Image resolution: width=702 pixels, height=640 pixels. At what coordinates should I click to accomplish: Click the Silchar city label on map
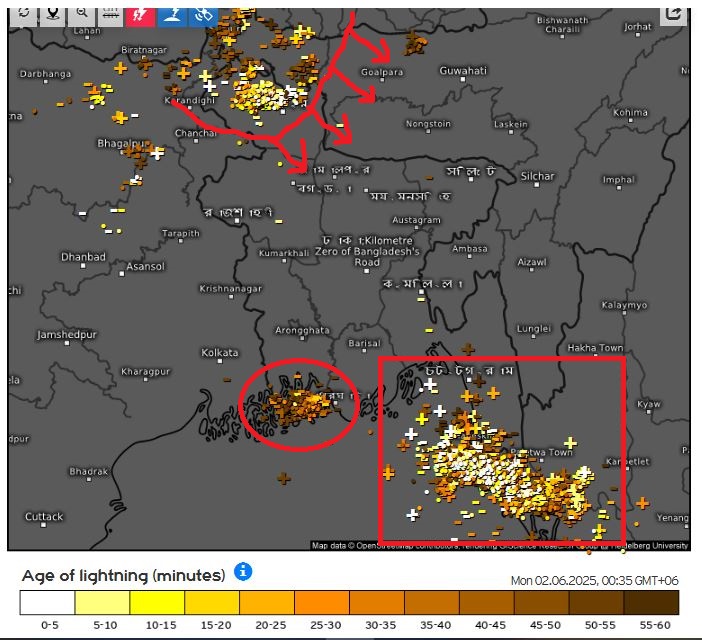coord(537,177)
